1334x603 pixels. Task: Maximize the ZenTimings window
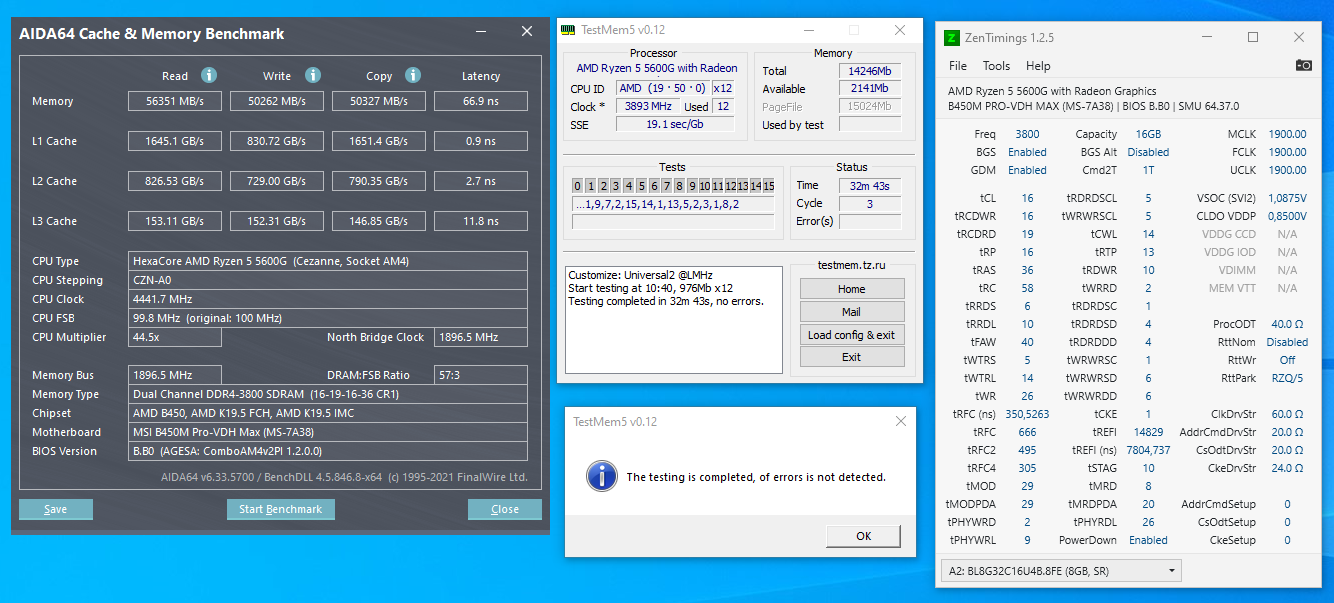pos(1253,37)
